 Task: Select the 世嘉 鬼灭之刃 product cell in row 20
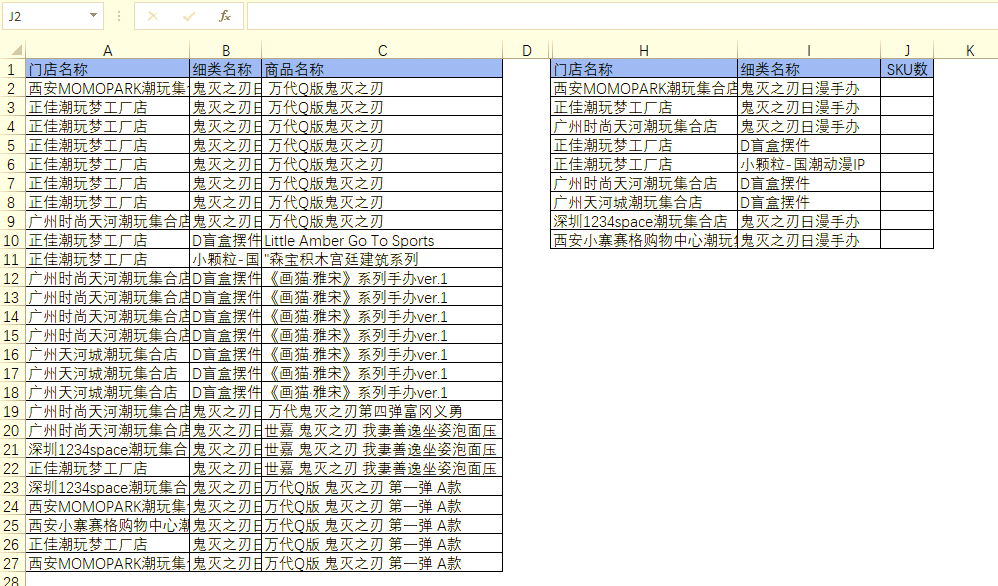click(x=382, y=431)
